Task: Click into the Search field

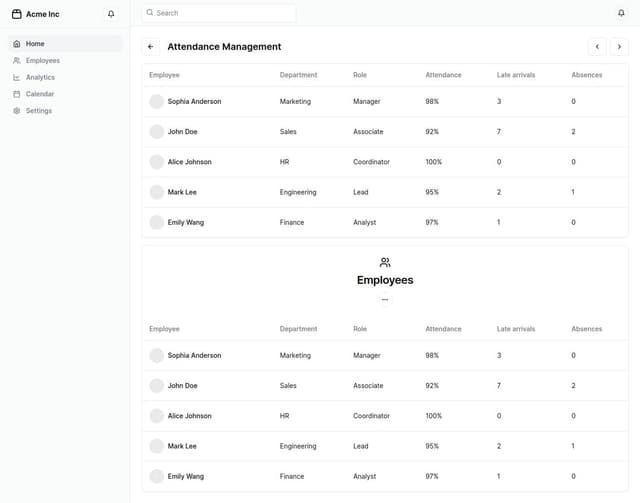Action: 220,13
